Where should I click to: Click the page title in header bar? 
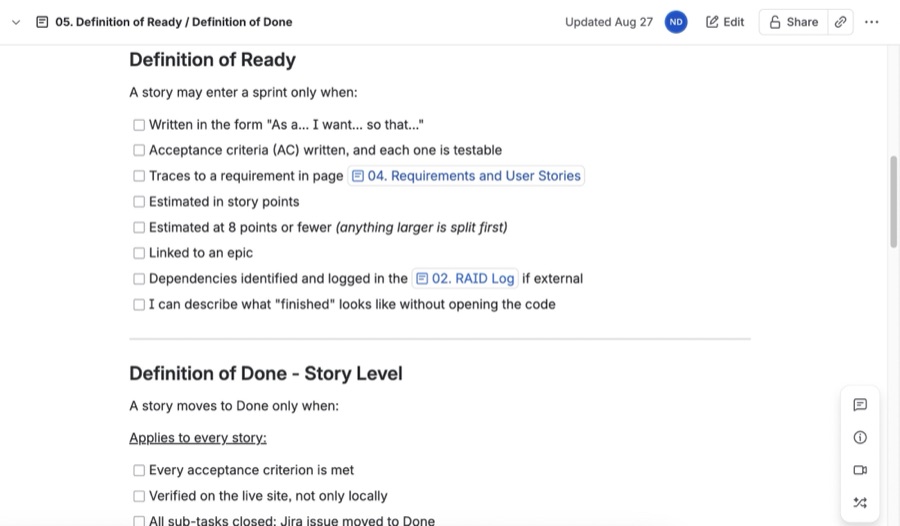coord(173,22)
